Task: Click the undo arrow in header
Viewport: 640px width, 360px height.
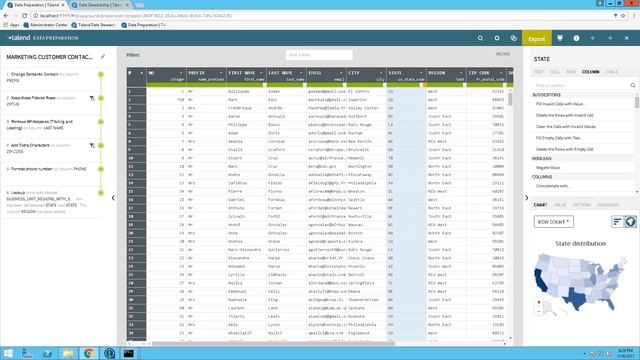Action: [593, 38]
